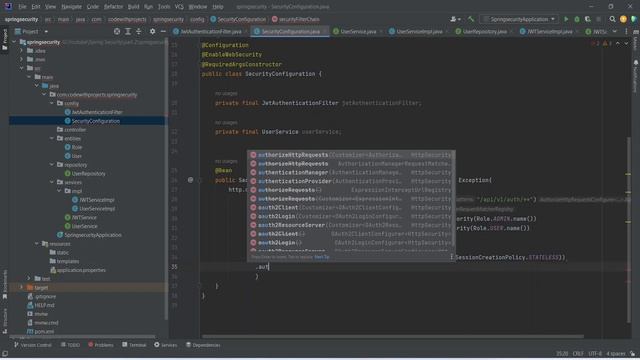The width and height of the screenshot is (640, 360).
Task: Open the File menu
Action: tap(22, 7)
